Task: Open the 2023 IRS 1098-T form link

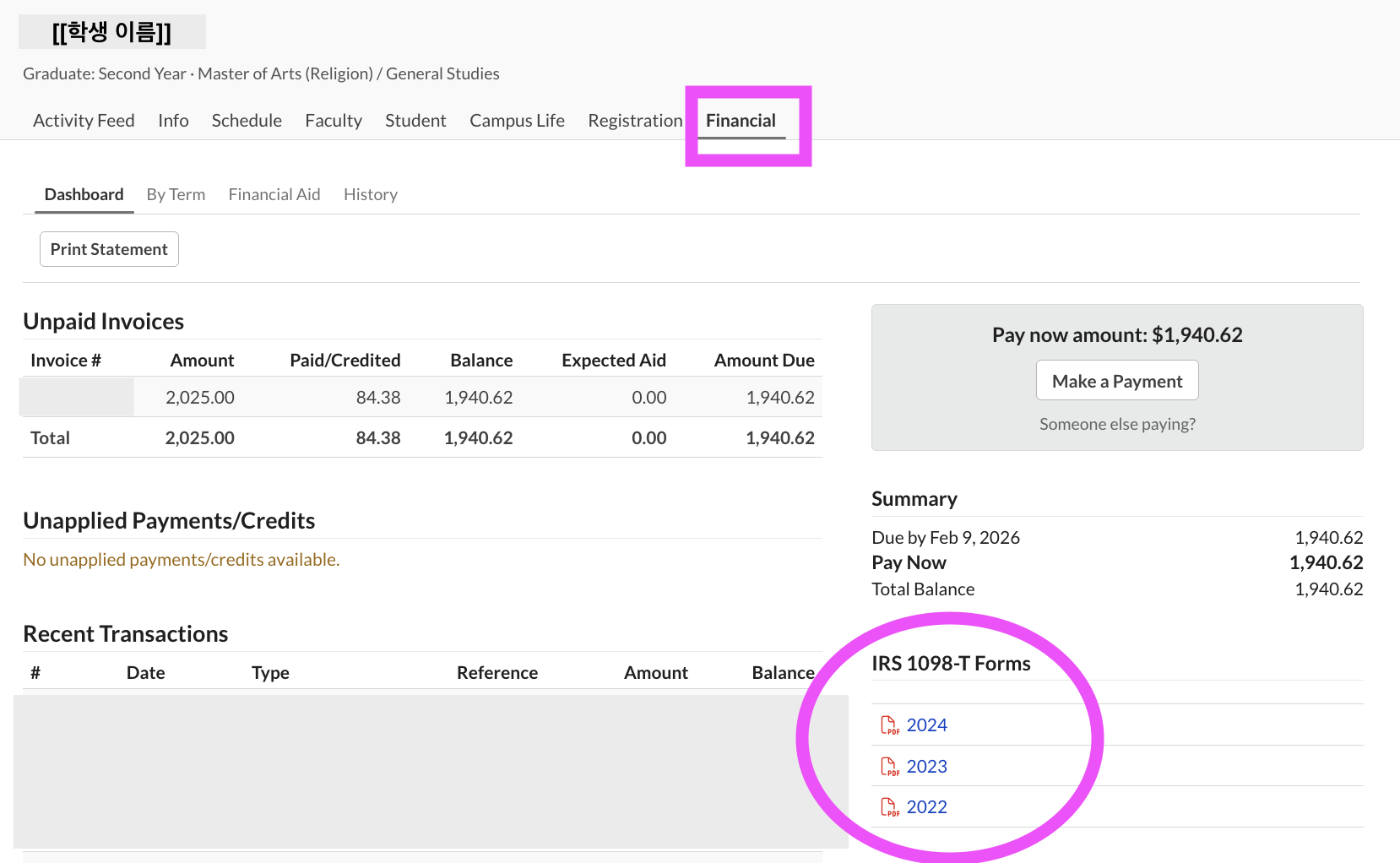Action: [x=926, y=767]
